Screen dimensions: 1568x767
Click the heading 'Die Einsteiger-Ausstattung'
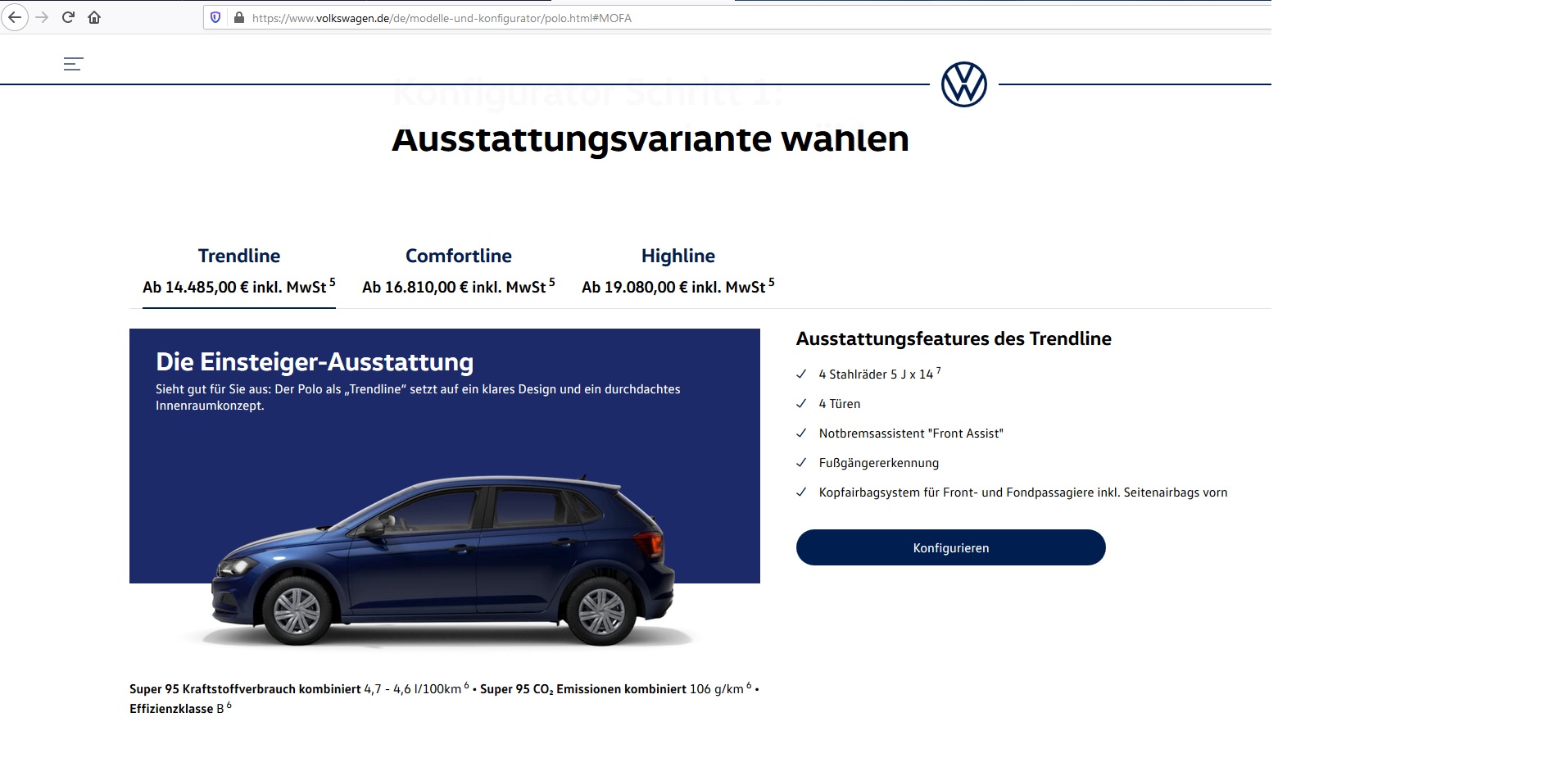[315, 361]
